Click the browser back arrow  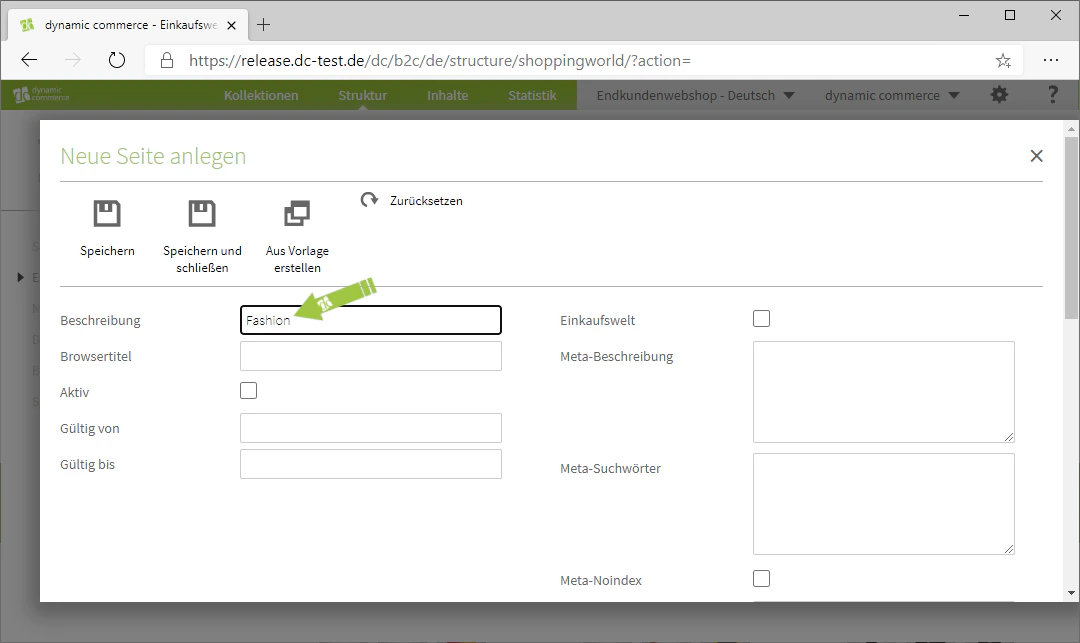(x=29, y=60)
